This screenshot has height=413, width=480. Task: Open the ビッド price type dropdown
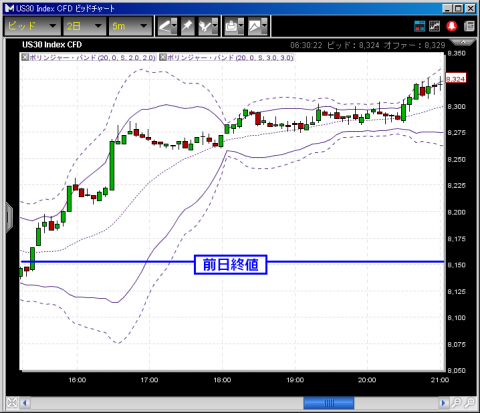[x=32, y=26]
